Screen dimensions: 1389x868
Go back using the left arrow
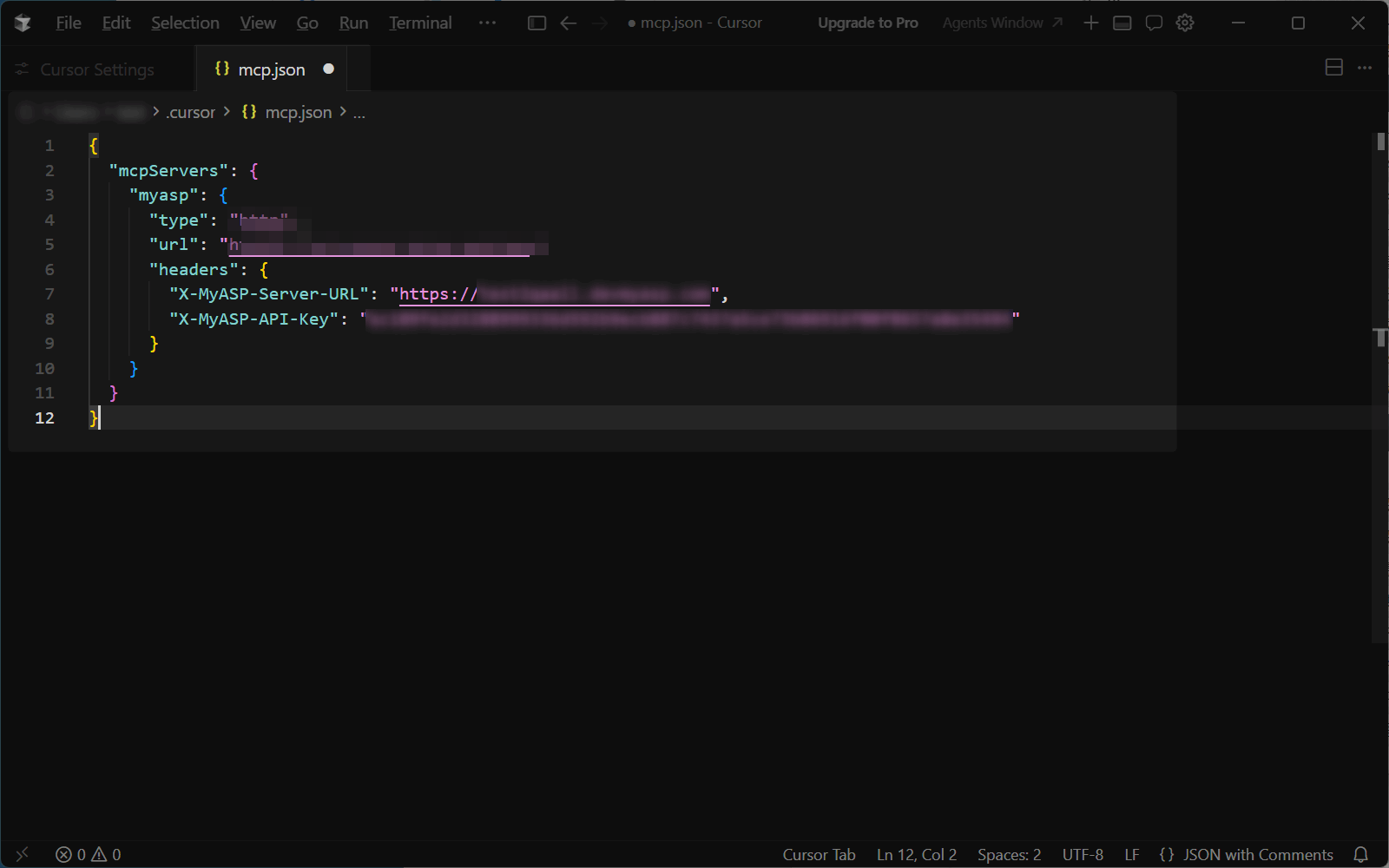pos(569,23)
